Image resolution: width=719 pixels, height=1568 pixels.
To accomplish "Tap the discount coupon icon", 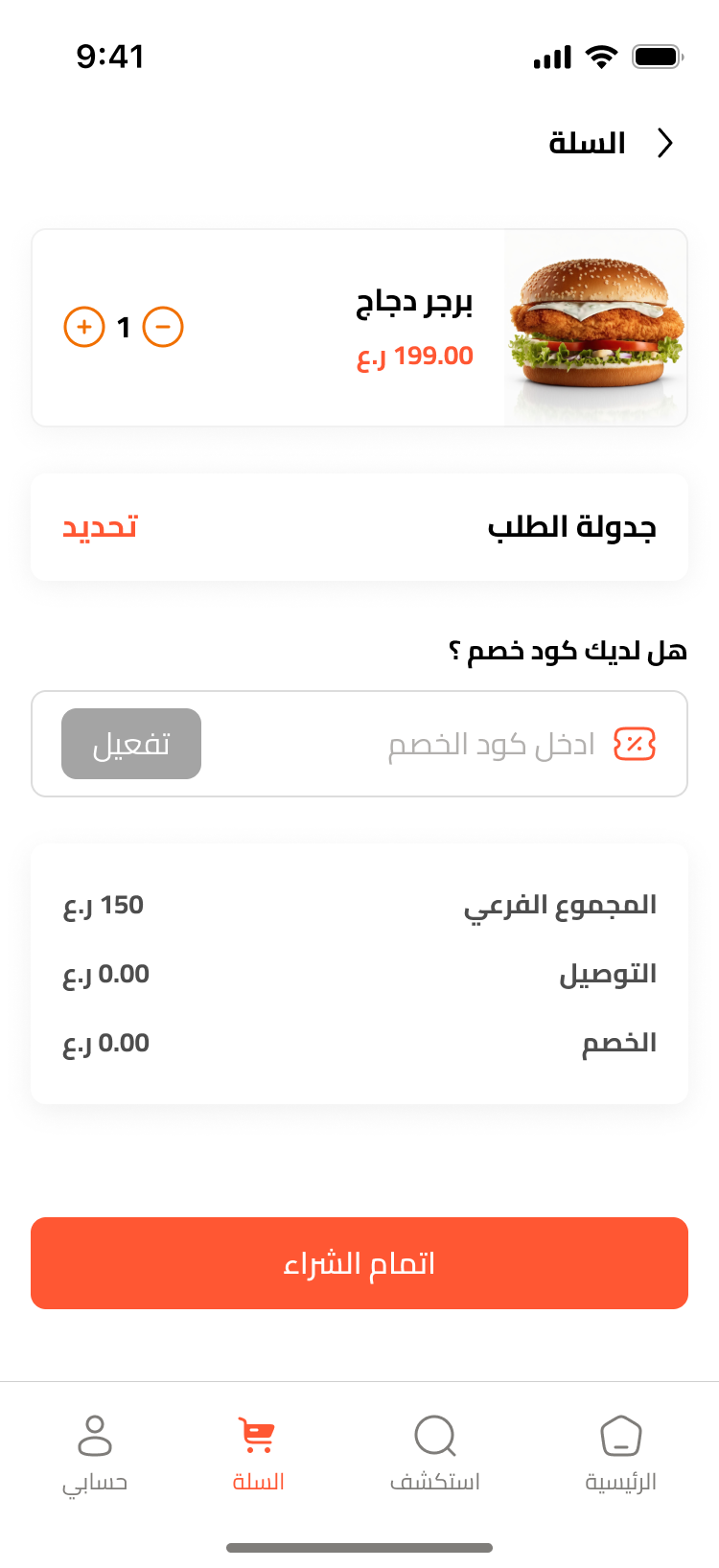I will 635,744.
